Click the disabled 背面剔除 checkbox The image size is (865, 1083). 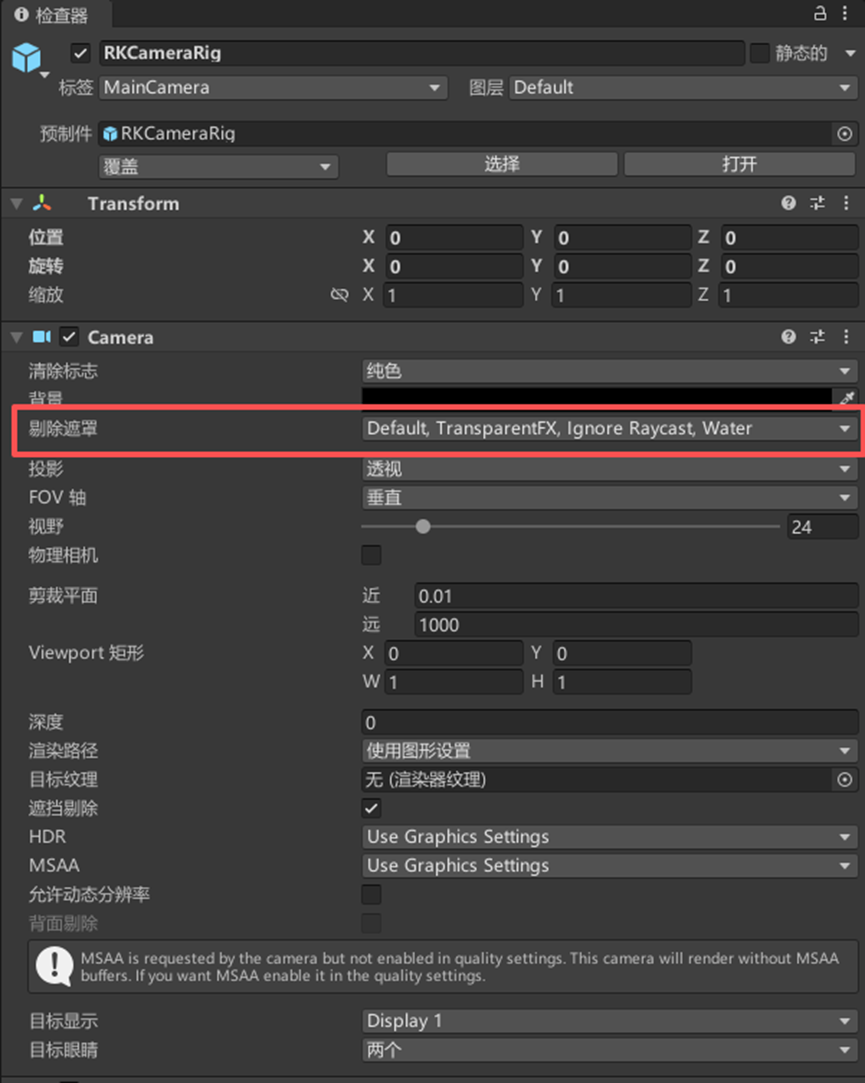371,923
